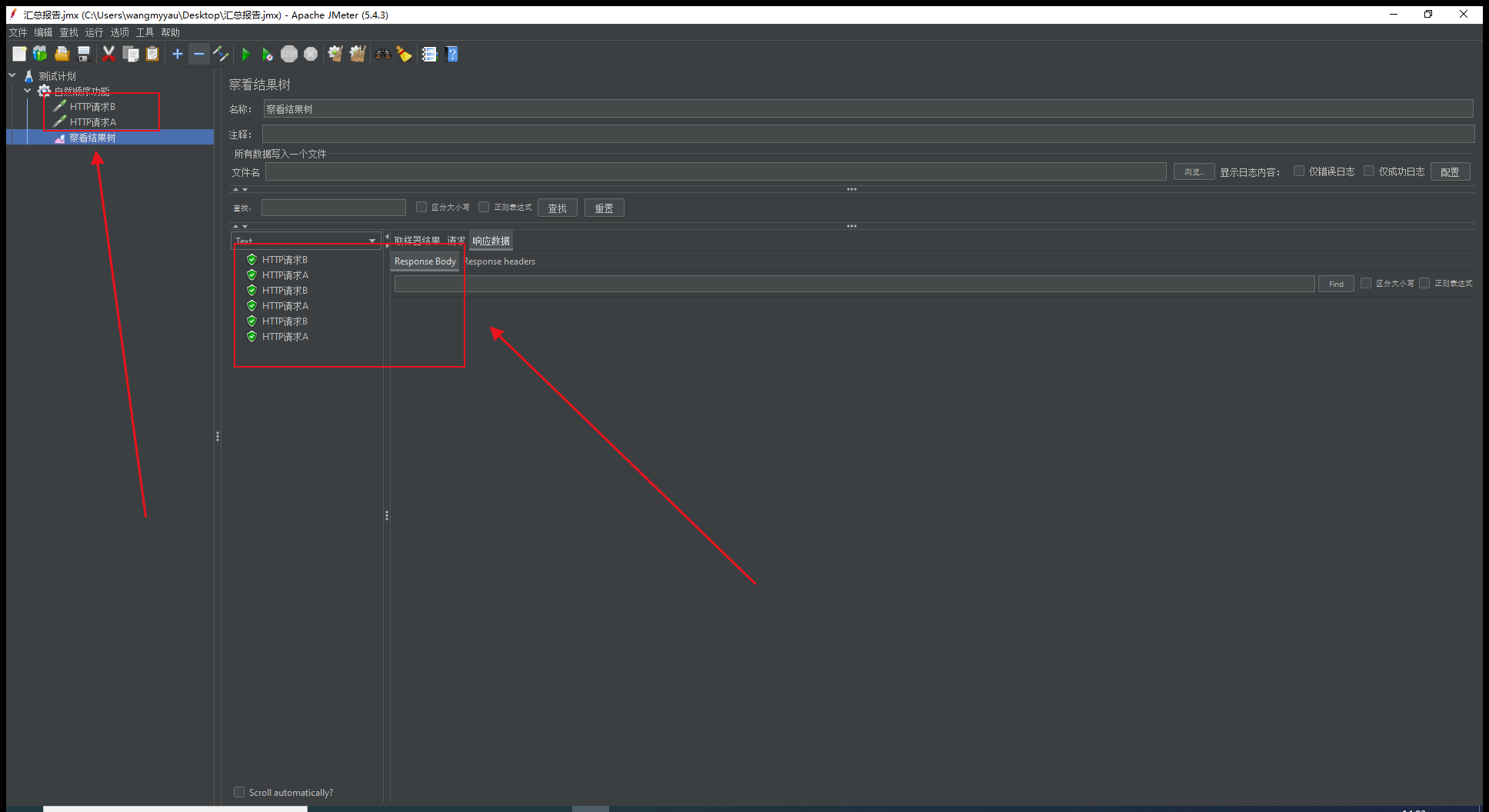Click the 重置 button
Image resolution: width=1489 pixels, height=812 pixels.
point(604,208)
